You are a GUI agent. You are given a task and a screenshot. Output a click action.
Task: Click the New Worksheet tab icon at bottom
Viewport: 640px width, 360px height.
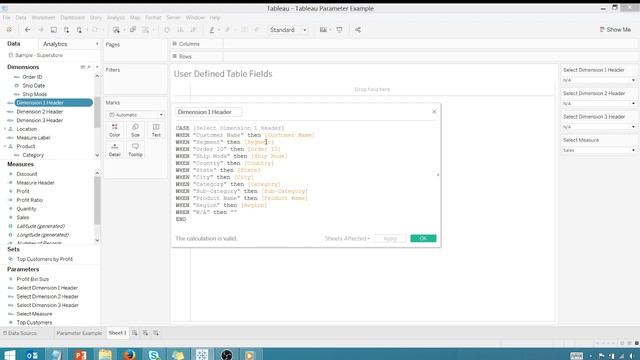[x=135, y=333]
